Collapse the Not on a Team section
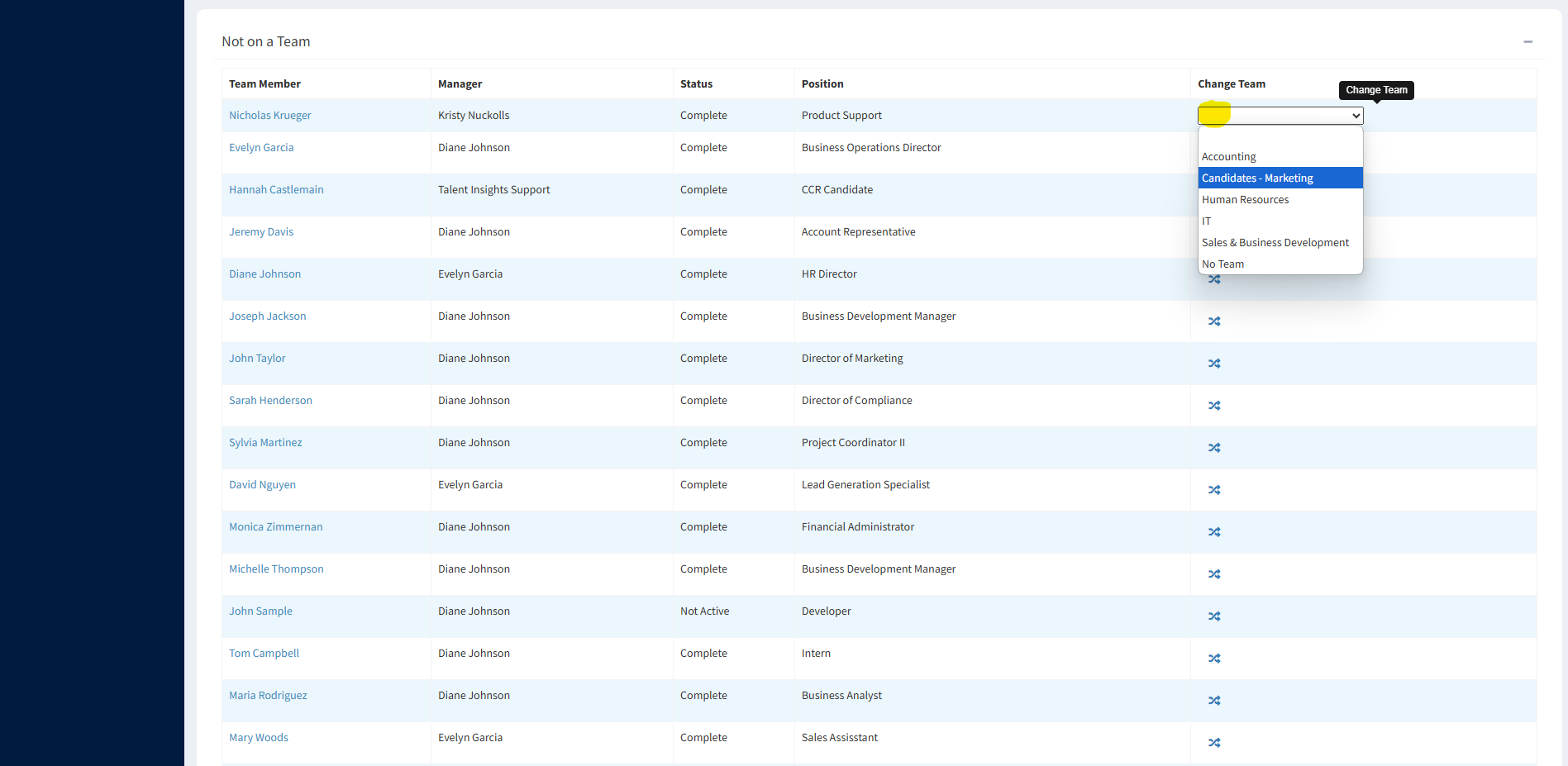 click(1527, 41)
